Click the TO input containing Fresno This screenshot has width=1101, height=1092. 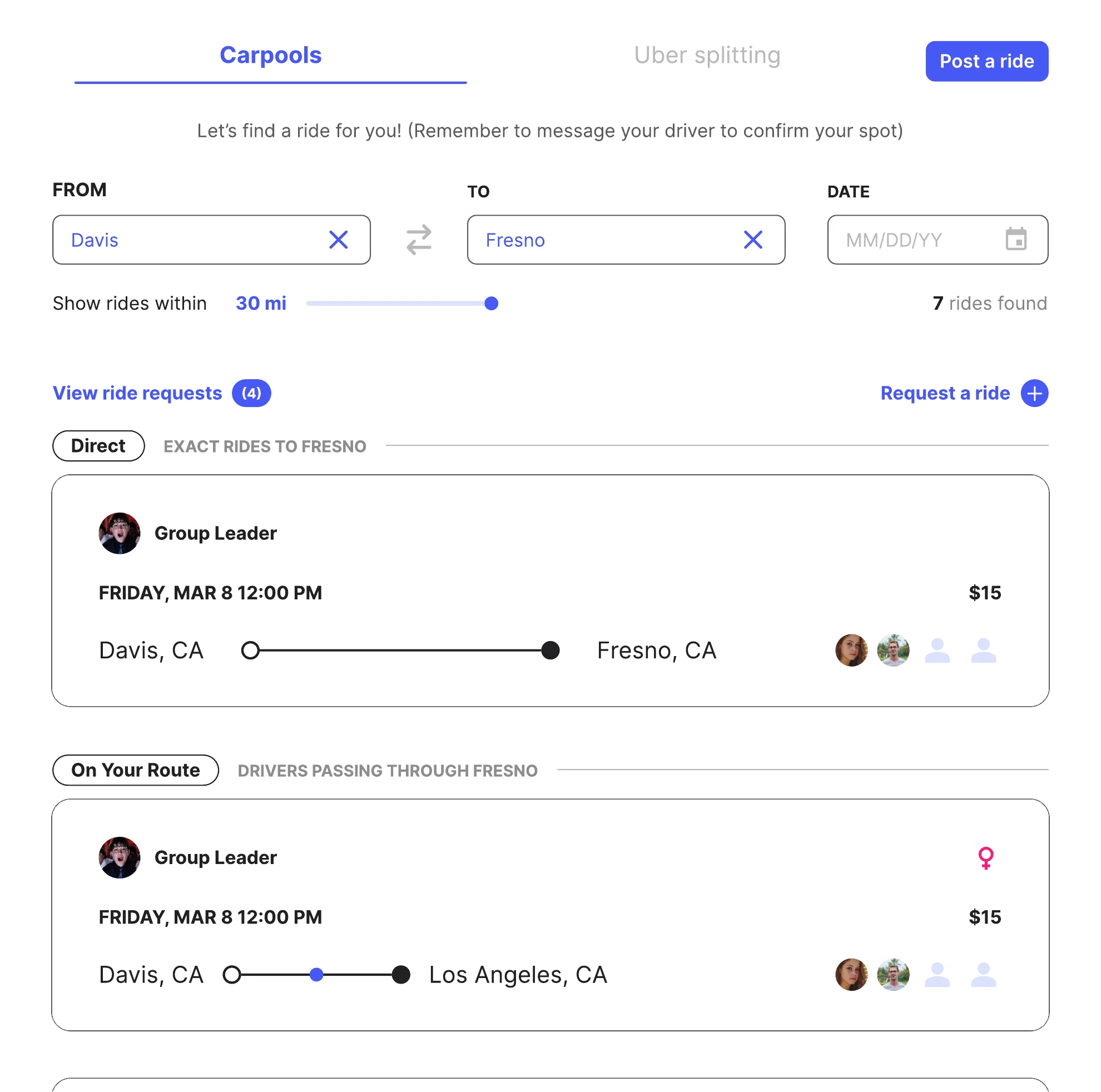coord(626,240)
